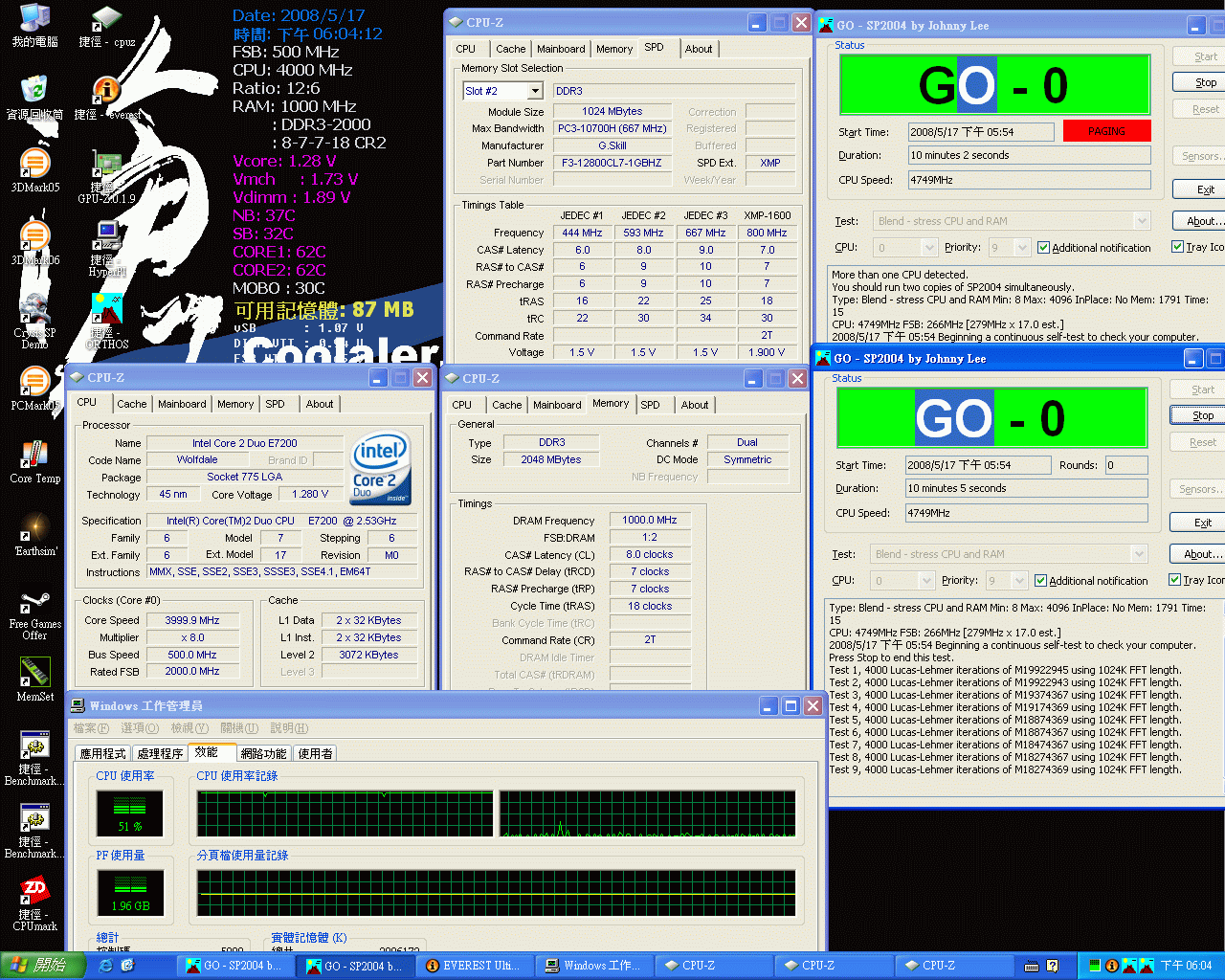1225x980 pixels.
Task: Open CPU dropdown in upper SP2004 window
Action: click(x=928, y=248)
